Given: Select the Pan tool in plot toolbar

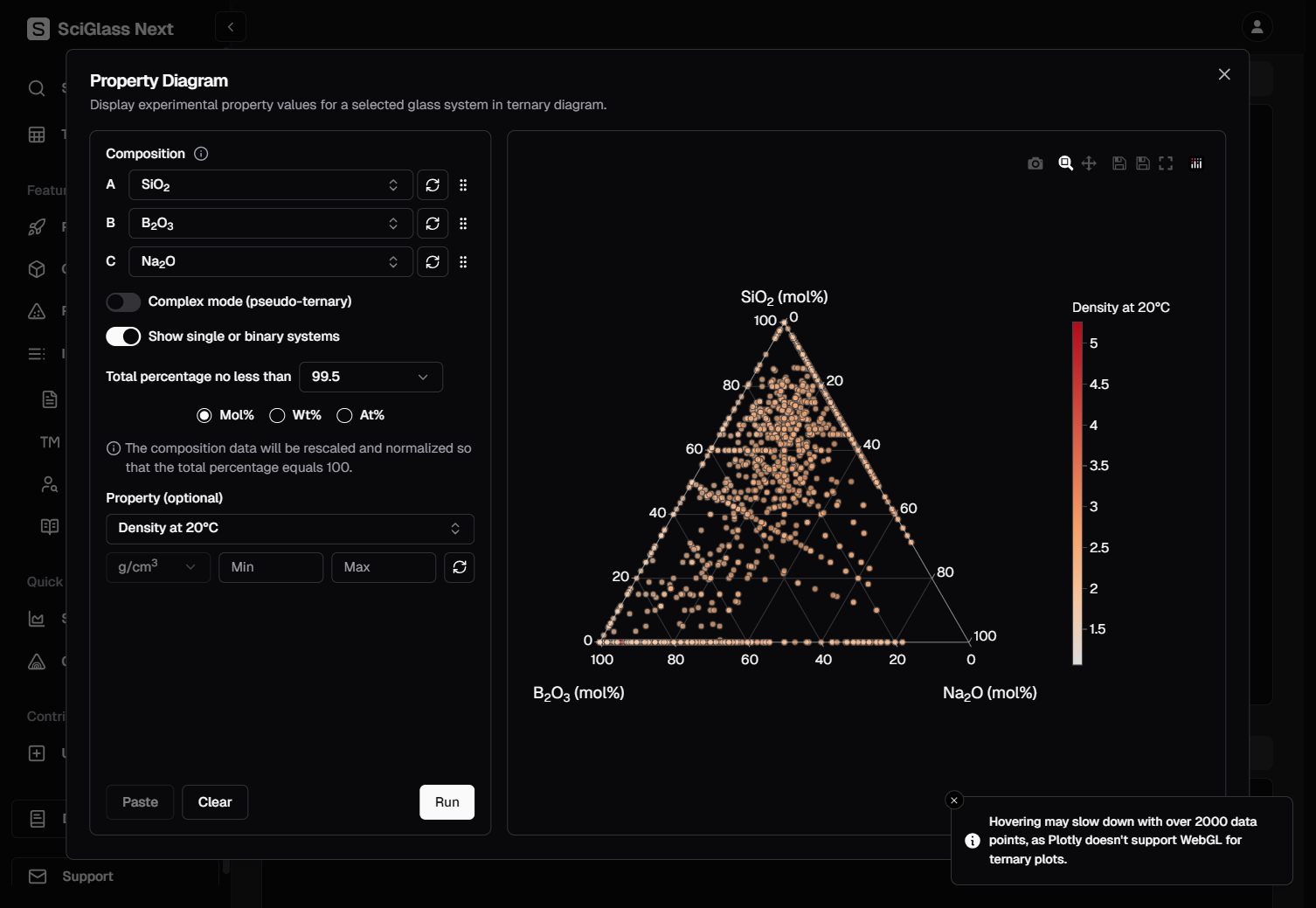Looking at the screenshot, I should (1089, 163).
